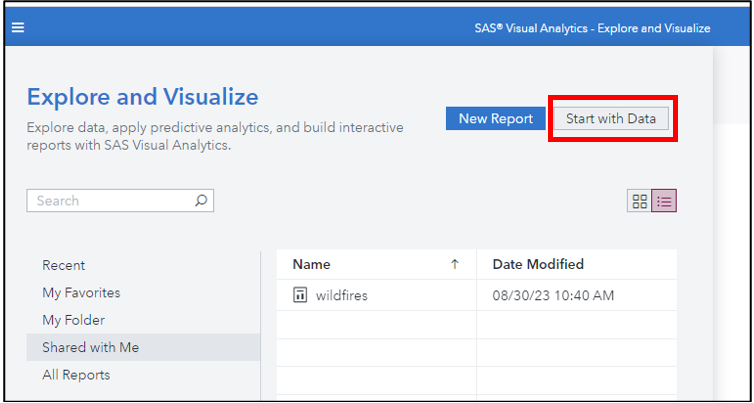Image resolution: width=754 pixels, height=403 pixels.
Task: Show All Reports list
Action: [x=76, y=375]
